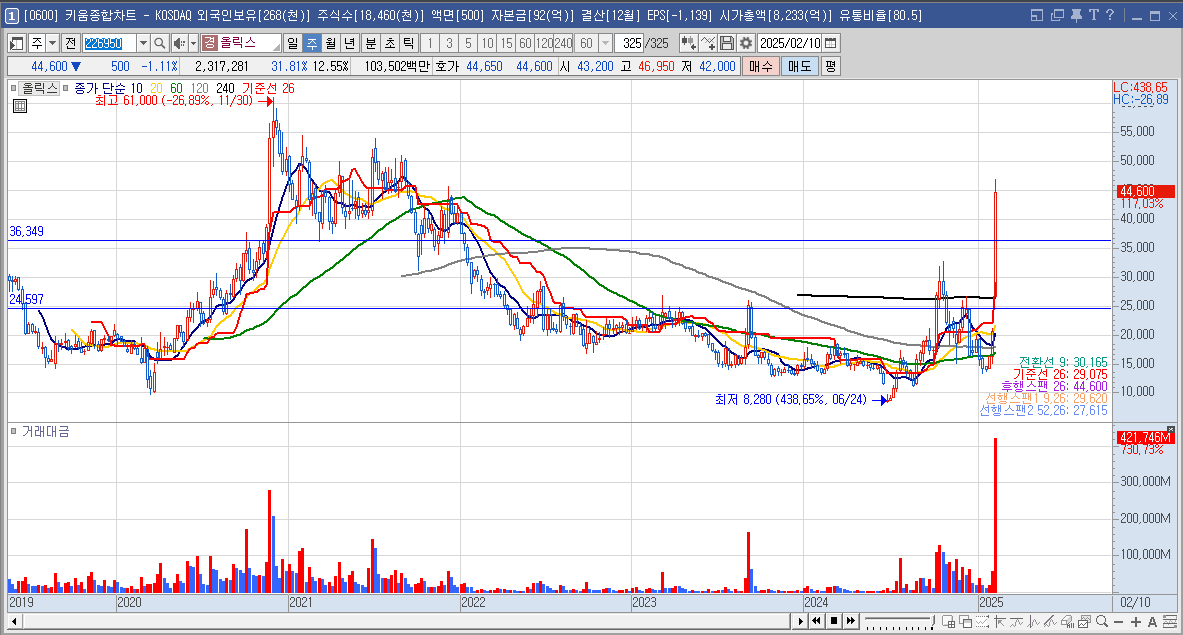Screen dimensions: 1183x635
Task: Select the tick (틱) chart period
Action: pyautogui.click(x=408, y=44)
